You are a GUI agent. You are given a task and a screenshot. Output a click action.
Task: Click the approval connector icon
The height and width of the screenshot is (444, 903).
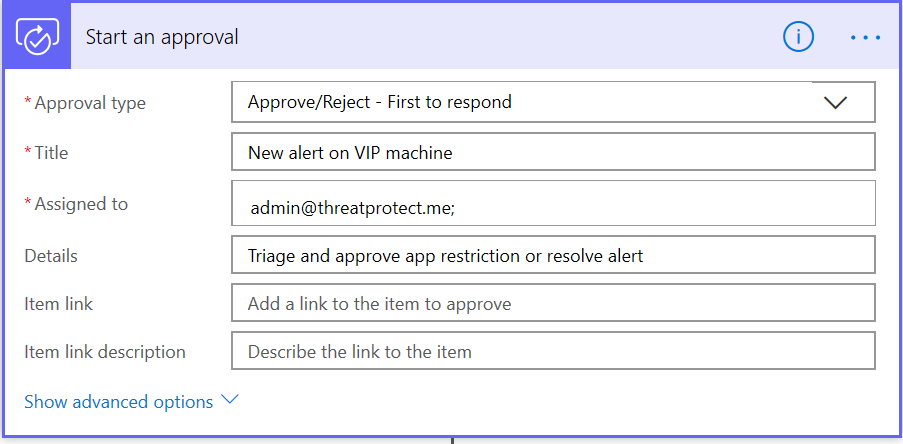click(x=37, y=37)
